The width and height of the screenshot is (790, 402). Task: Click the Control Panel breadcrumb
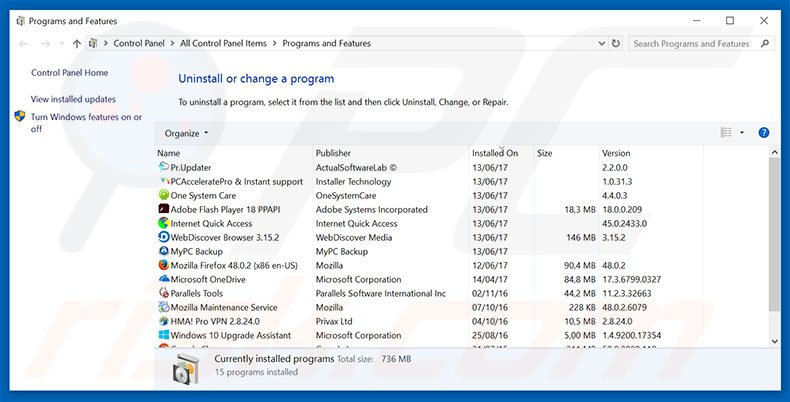pyautogui.click(x=139, y=43)
